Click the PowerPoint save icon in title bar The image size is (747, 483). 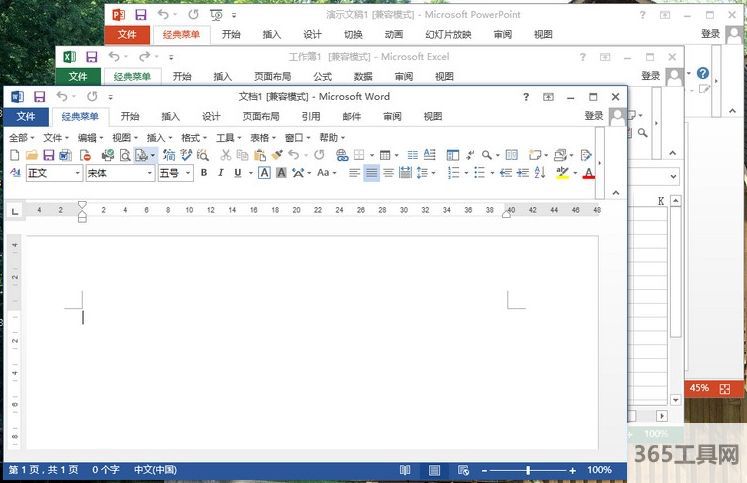pos(141,15)
